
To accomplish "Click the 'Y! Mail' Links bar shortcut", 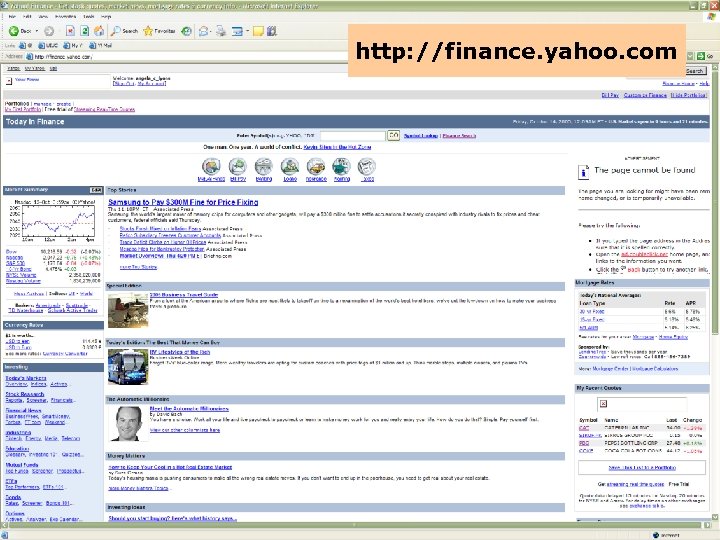I will click(101, 45).
